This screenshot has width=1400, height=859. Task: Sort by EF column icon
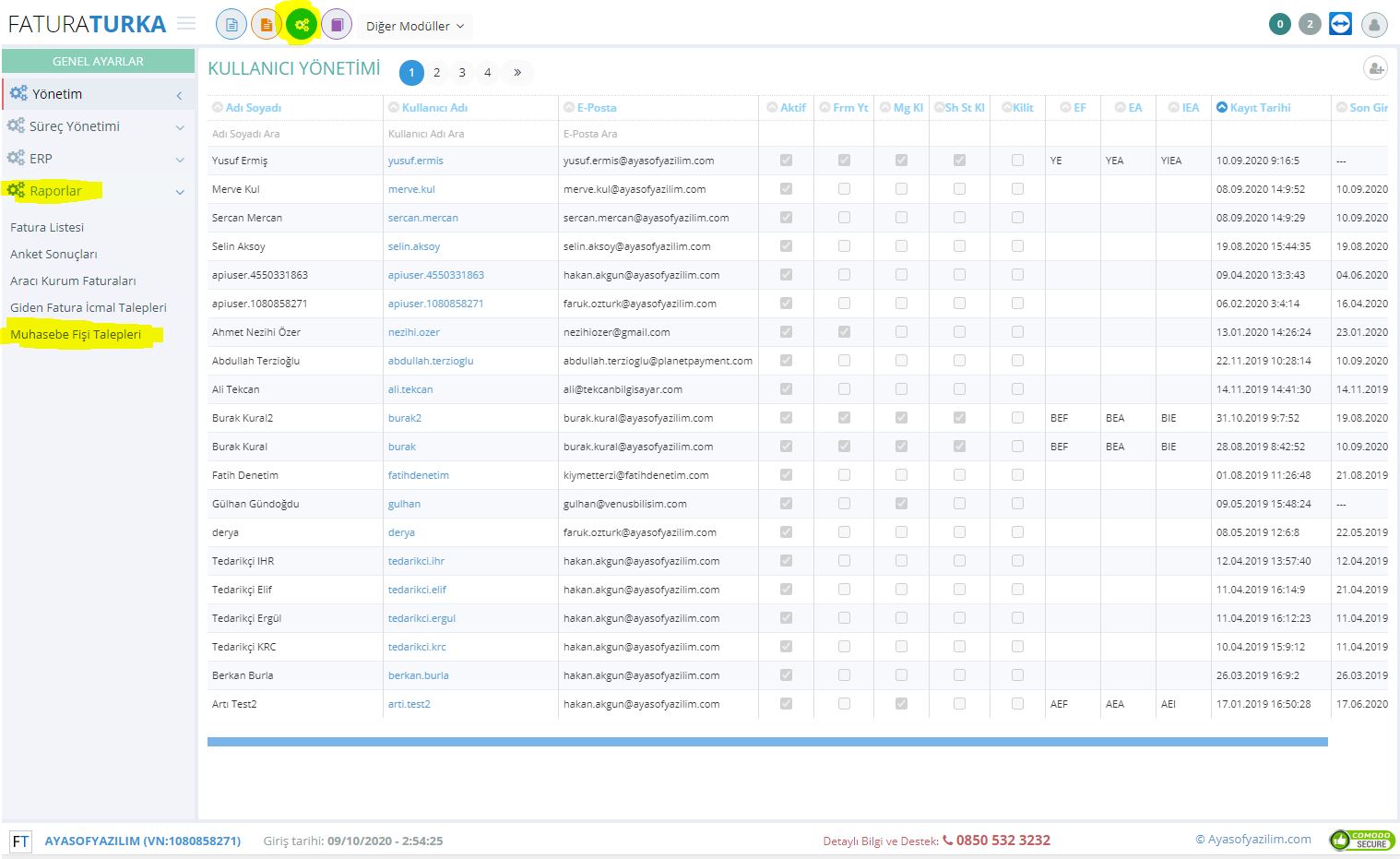pos(1065,108)
